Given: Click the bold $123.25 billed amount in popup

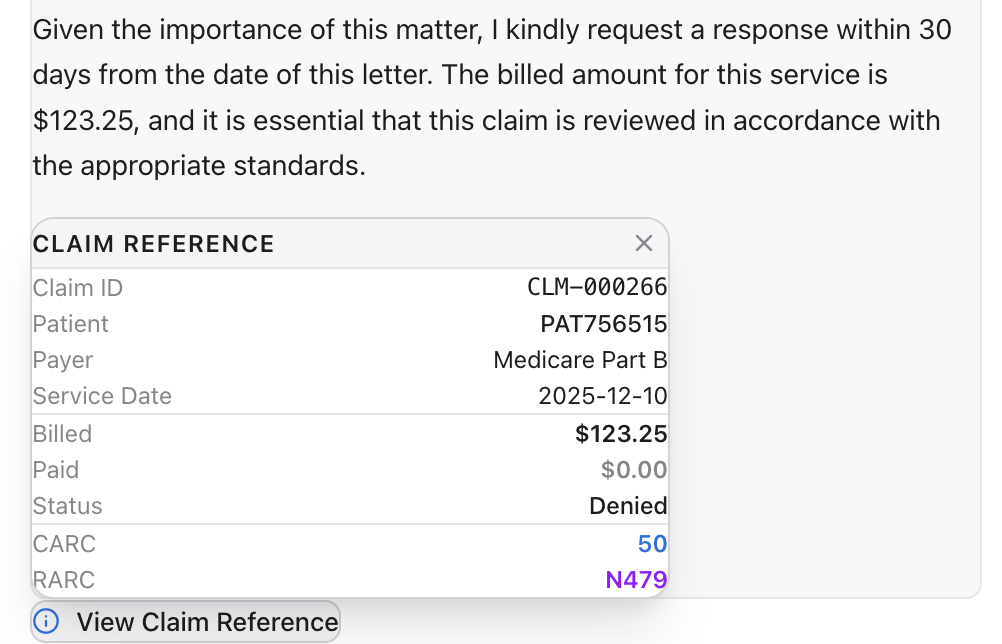Looking at the screenshot, I should (621, 434).
